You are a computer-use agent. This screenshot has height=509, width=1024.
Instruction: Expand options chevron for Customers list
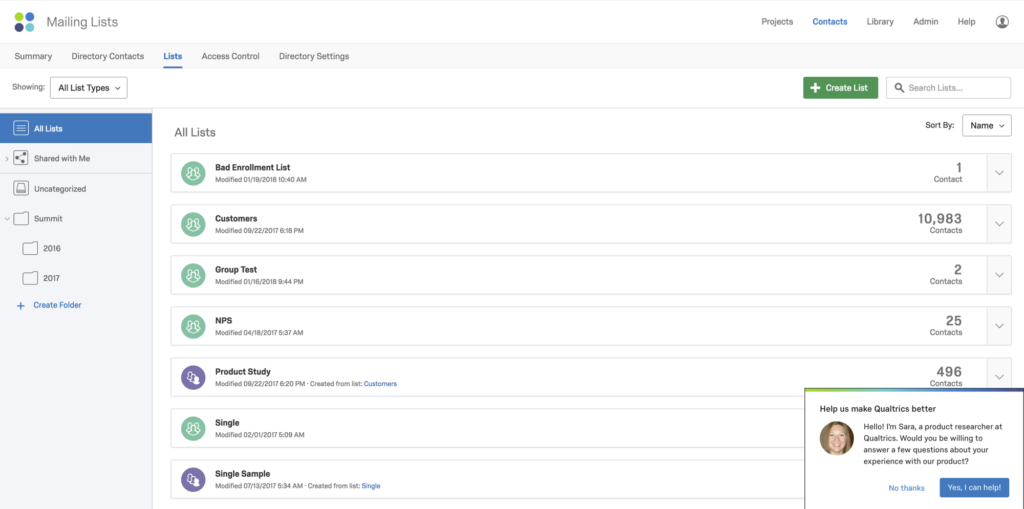(999, 224)
